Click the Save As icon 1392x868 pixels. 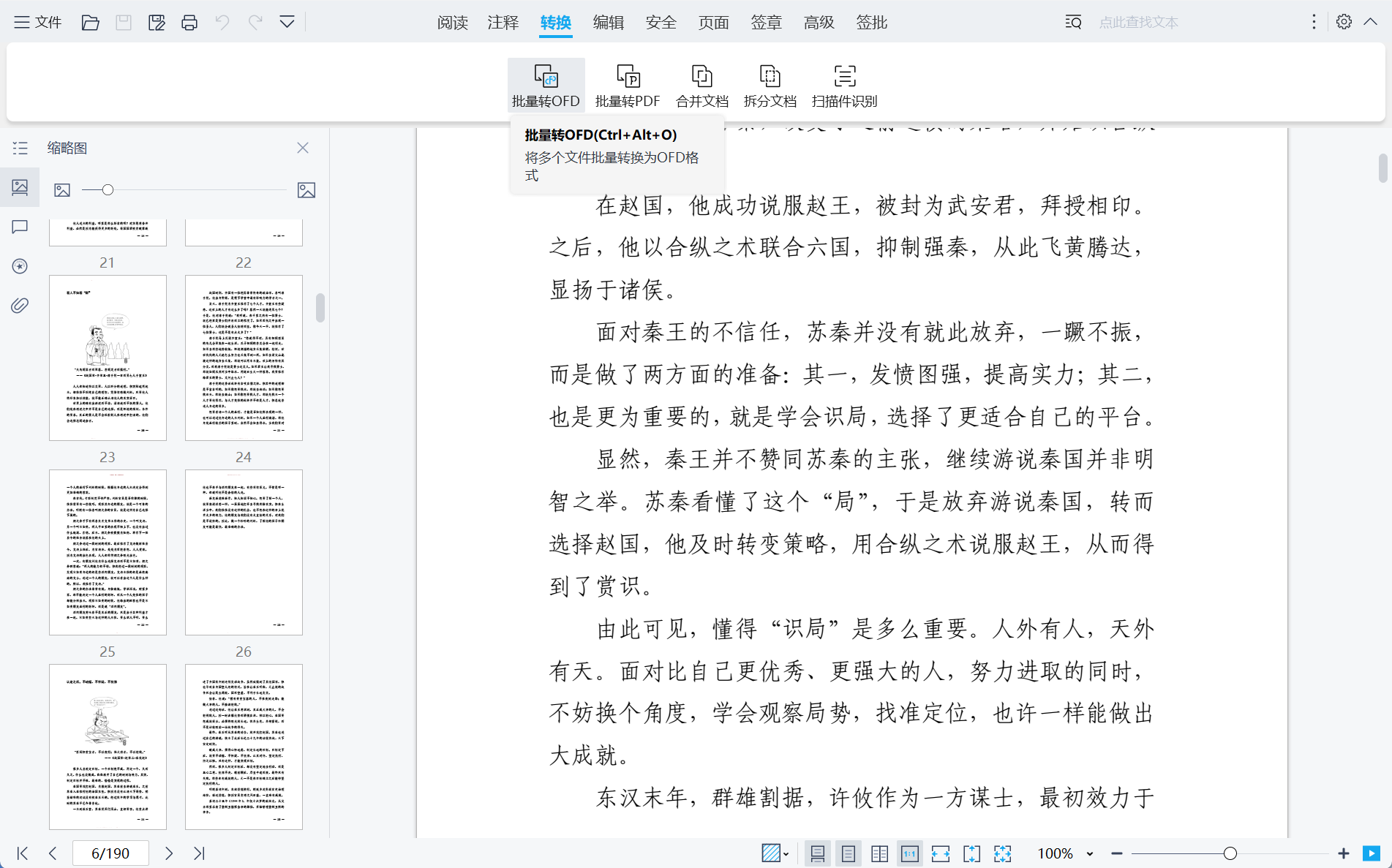[x=157, y=23]
